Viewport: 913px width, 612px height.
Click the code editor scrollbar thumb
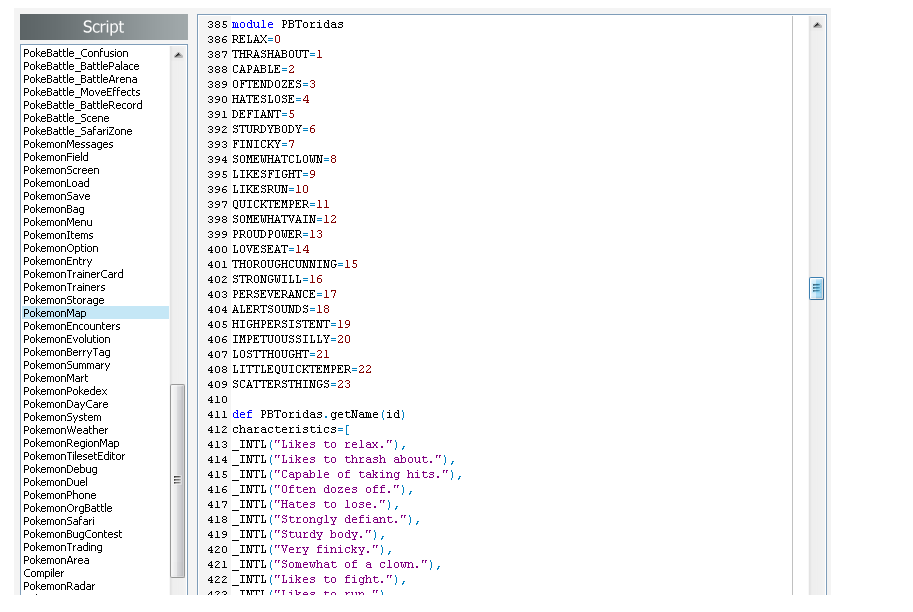tap(816, 288)
